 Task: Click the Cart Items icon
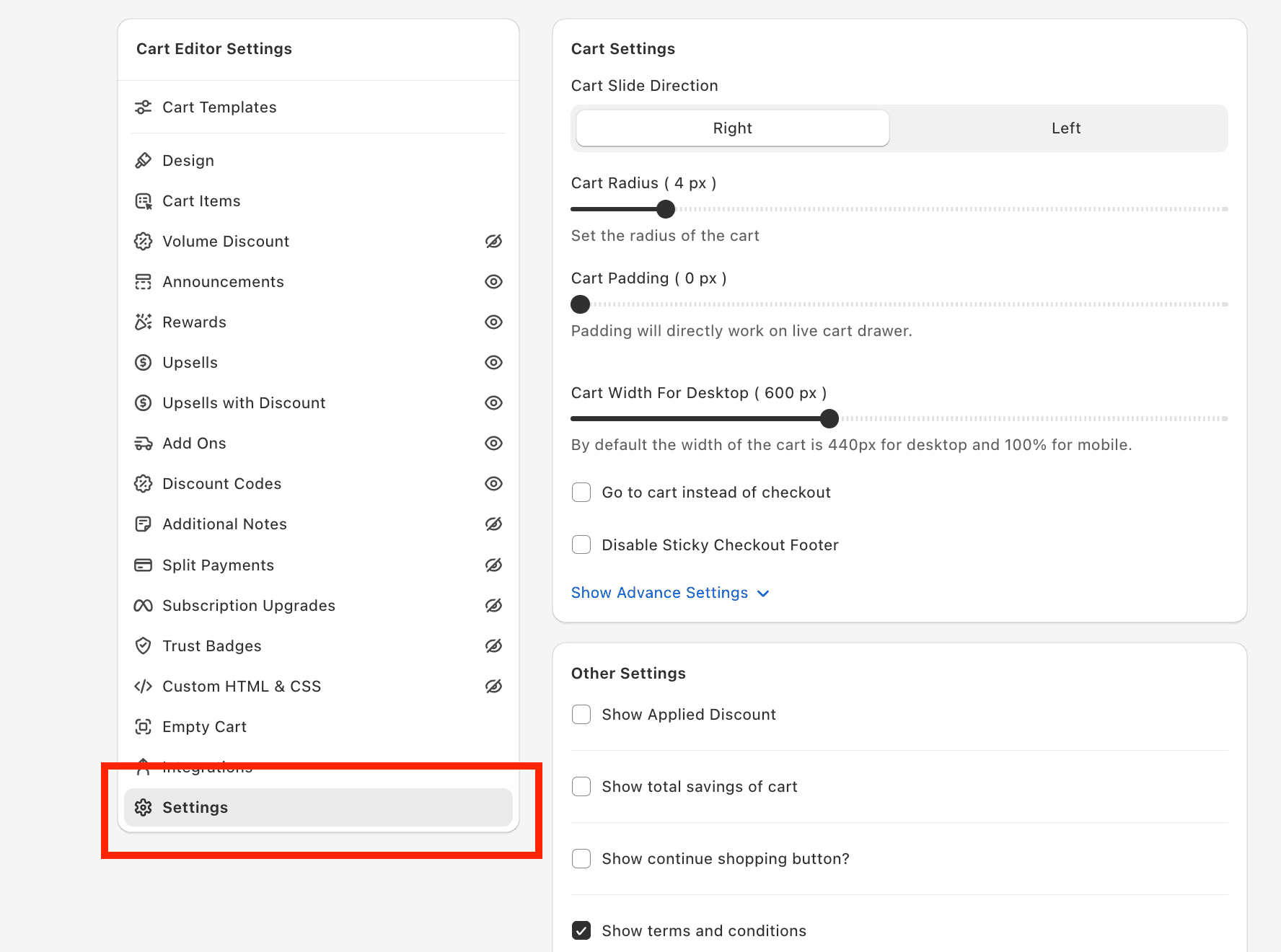click(144, 201)
